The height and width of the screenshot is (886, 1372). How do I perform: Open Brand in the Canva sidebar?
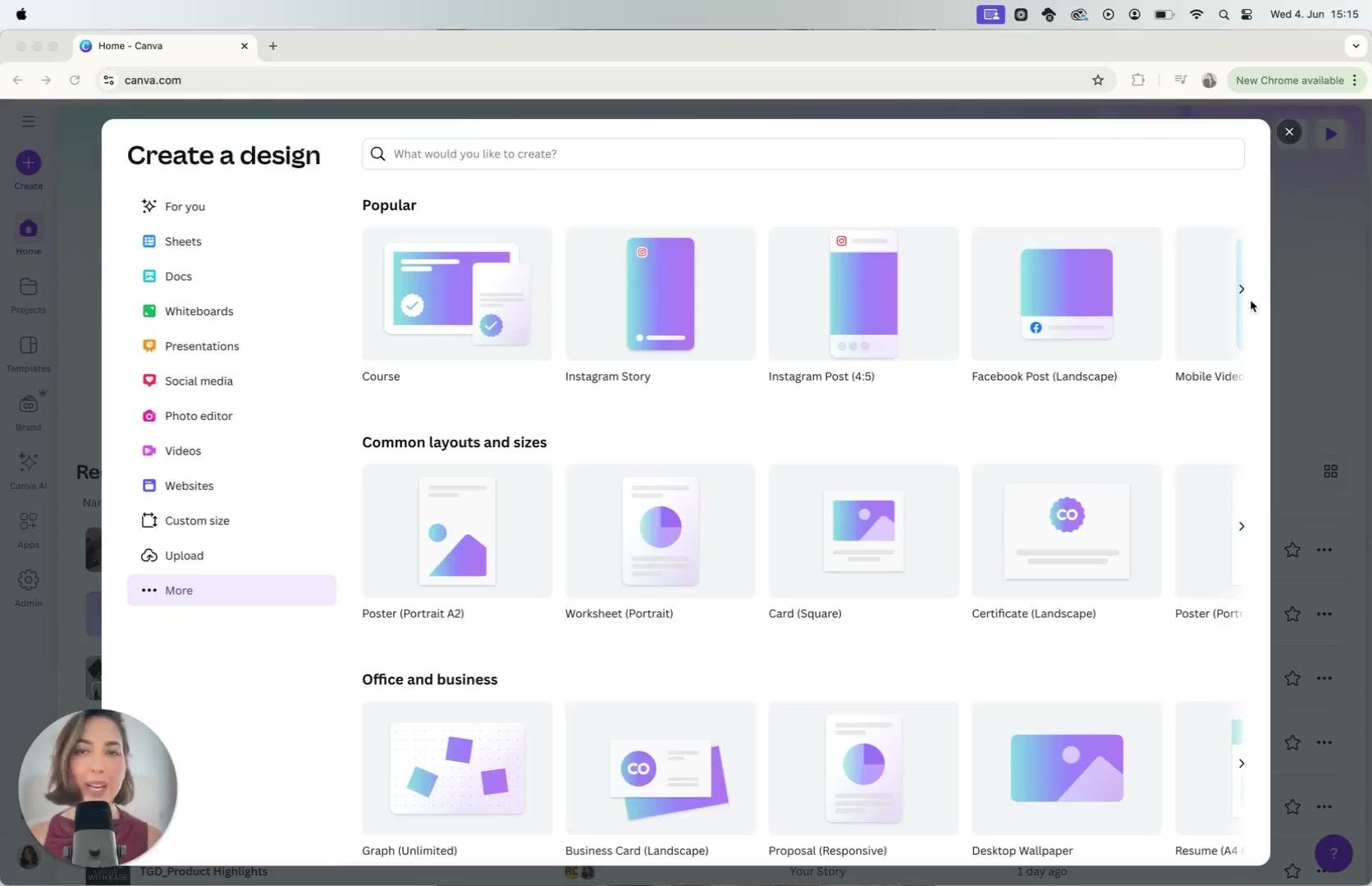coord(29,412)
